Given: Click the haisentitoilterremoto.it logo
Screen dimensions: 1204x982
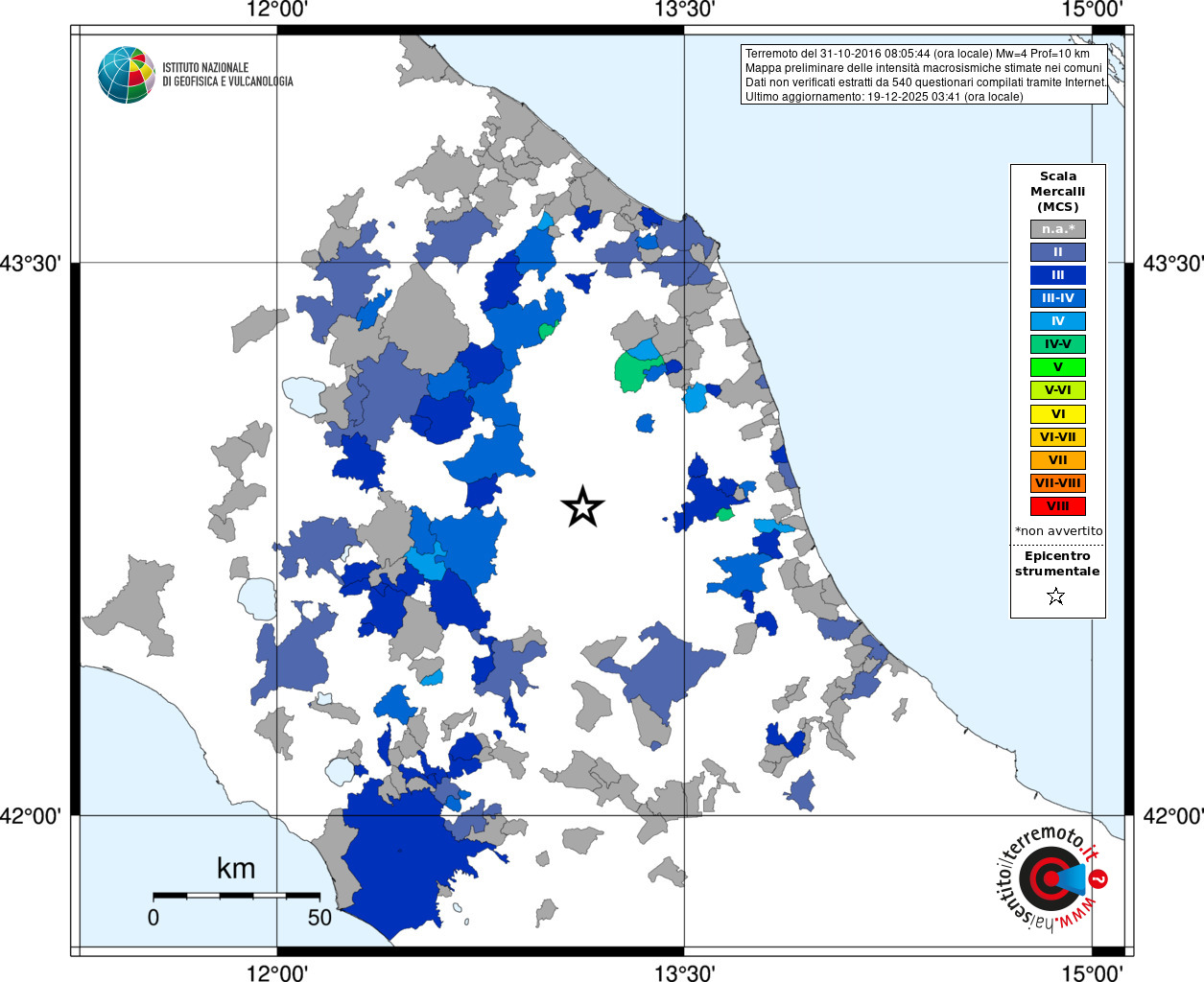Looking at the screenshot, I should [x=1052, y=878].
